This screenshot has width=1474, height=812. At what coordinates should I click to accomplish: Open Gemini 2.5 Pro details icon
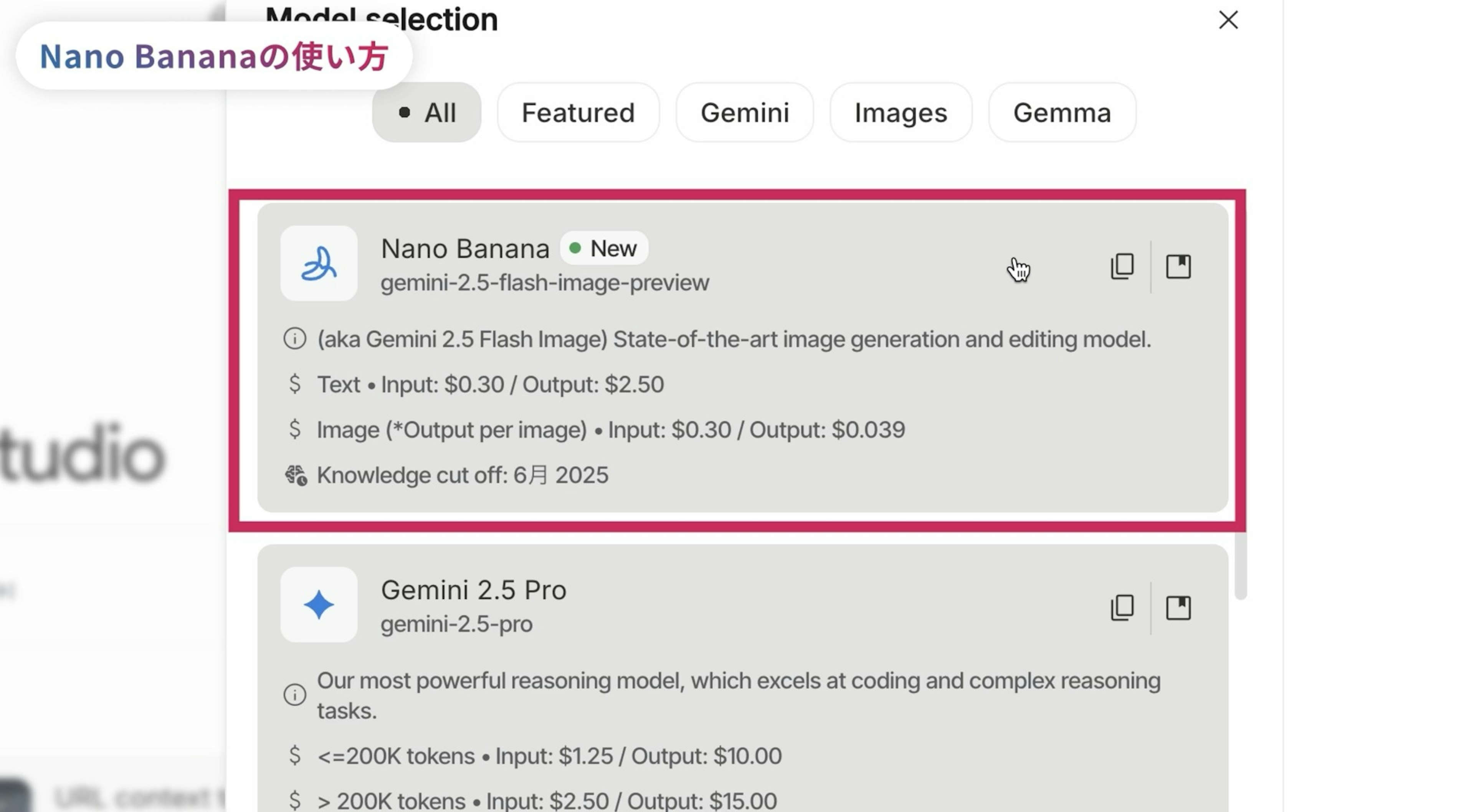[1178, 607]
